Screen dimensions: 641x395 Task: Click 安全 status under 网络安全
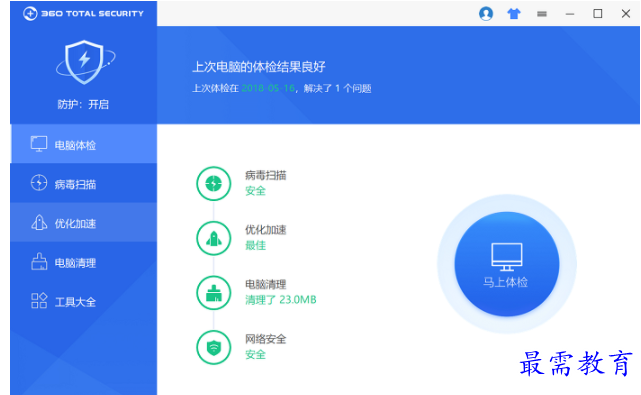(x=255, y=355)
